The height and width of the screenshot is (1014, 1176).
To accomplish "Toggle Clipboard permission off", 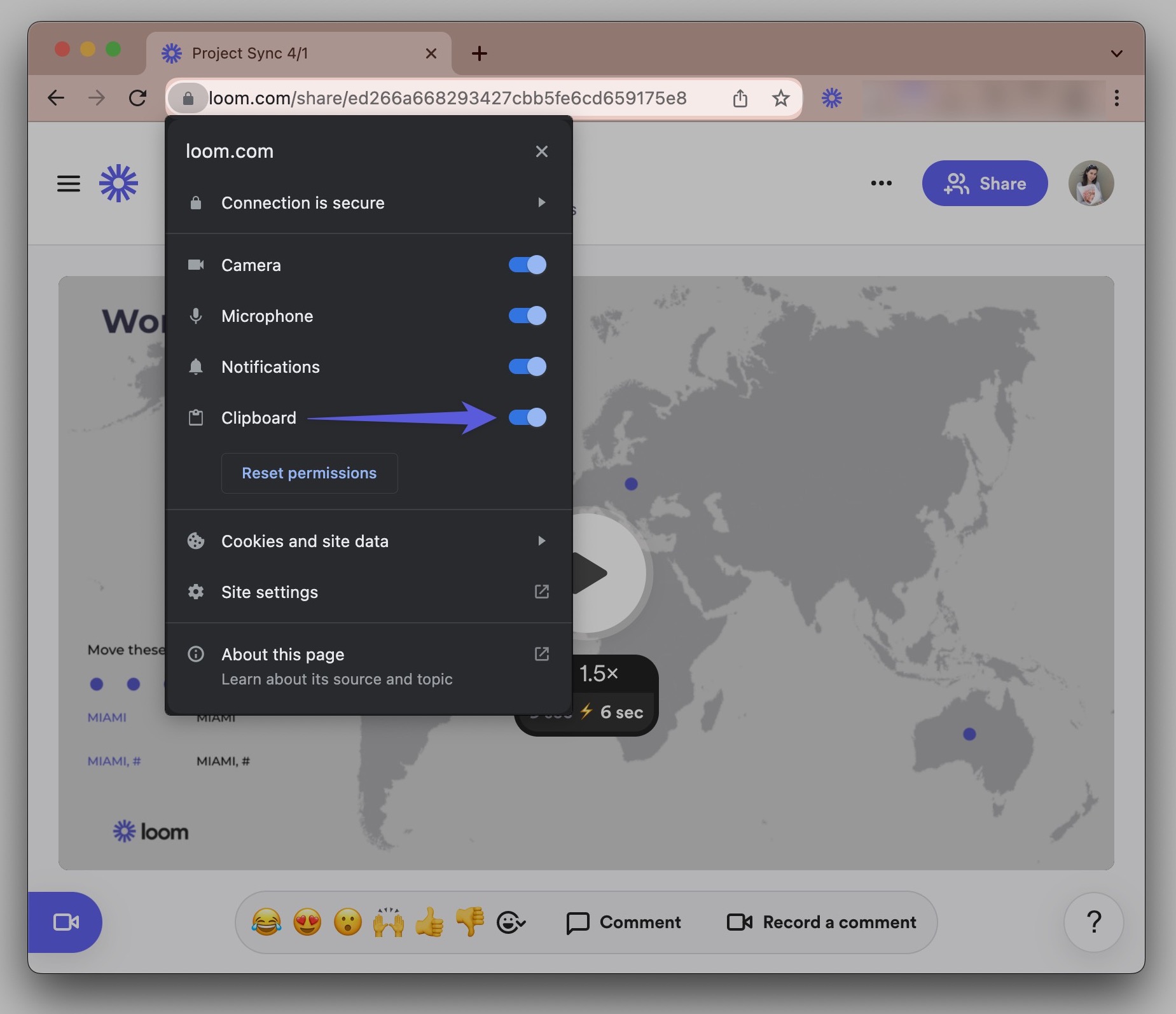I will tap(527, 417).
